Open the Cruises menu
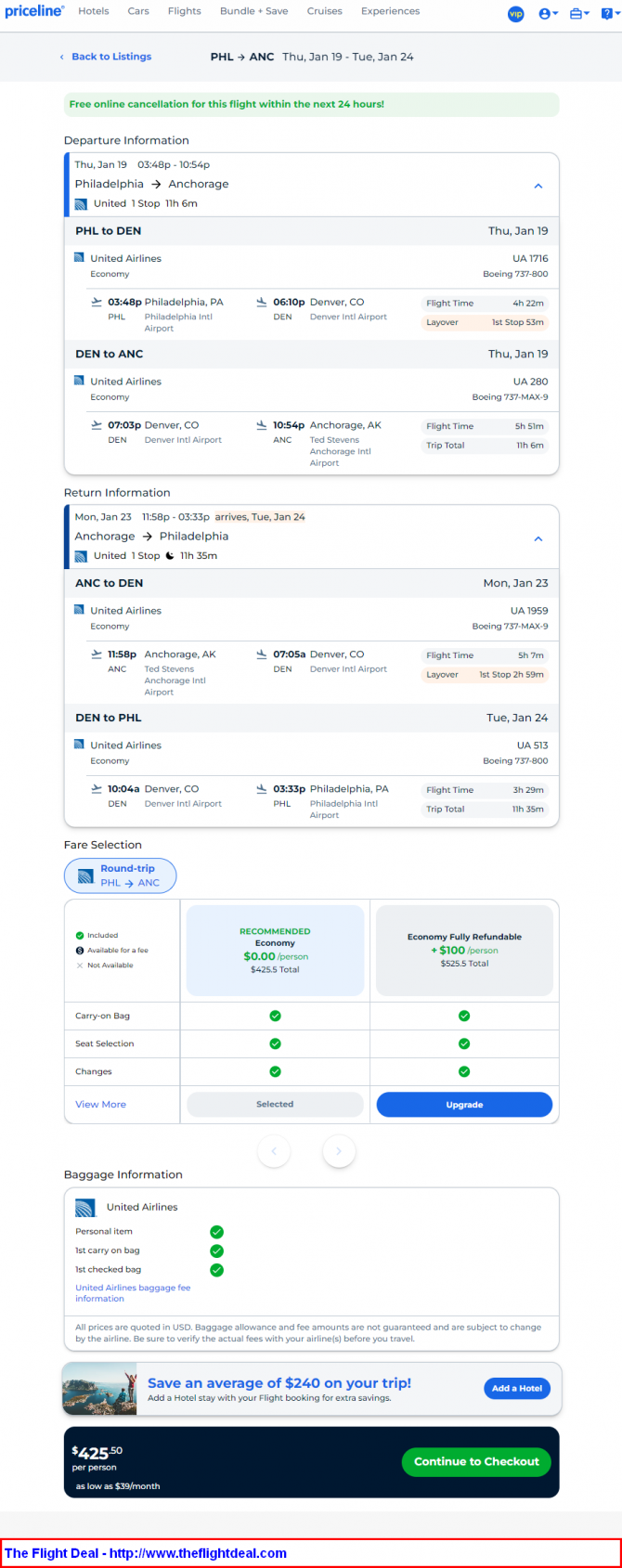This screenshot has height=1568, width=622. [325, 11]
